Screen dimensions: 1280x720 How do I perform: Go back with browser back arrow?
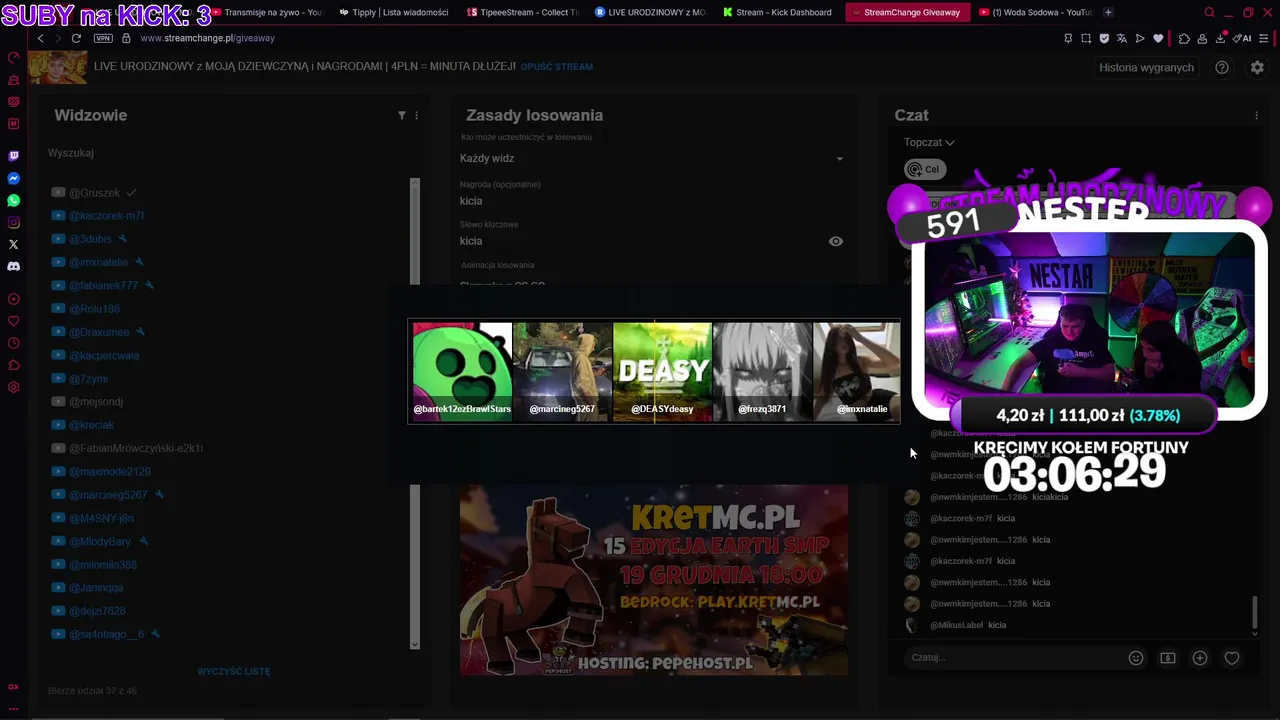40,38
